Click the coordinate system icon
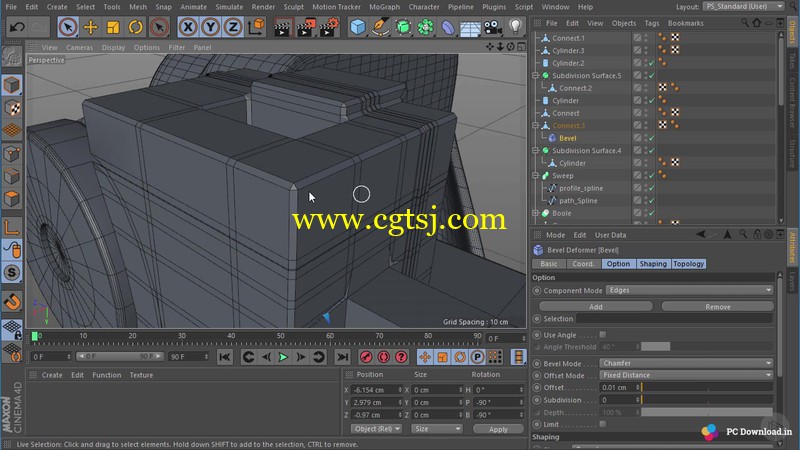The height and width of the screenshot is (450, 800). [256, 27]
